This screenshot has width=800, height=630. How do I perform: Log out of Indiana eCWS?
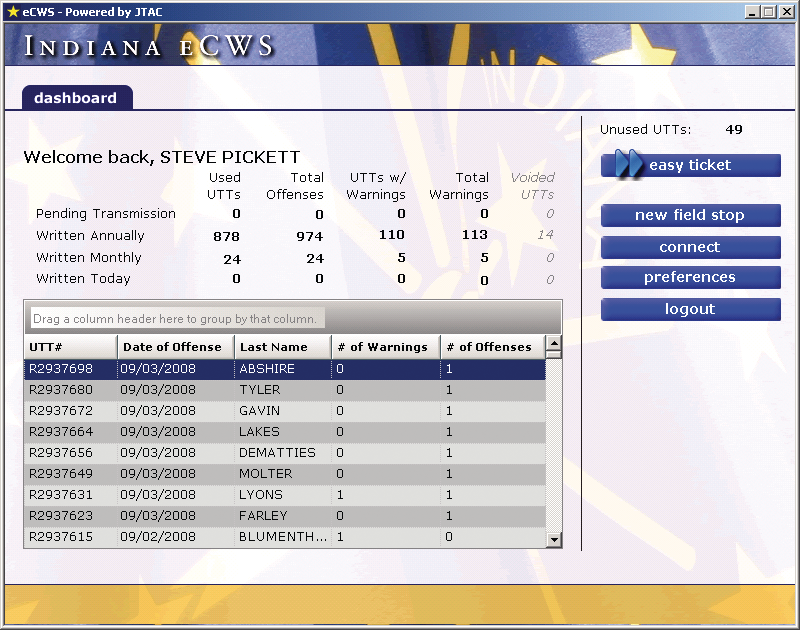click(690, 309)
